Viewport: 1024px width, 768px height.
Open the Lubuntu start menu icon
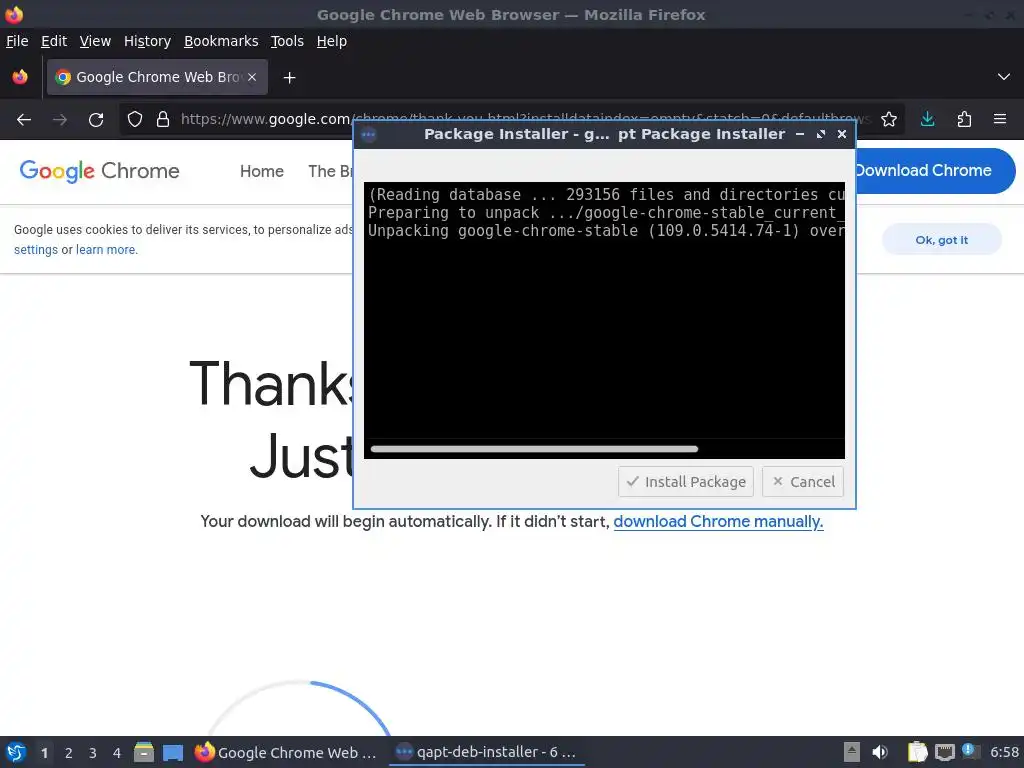16,752
